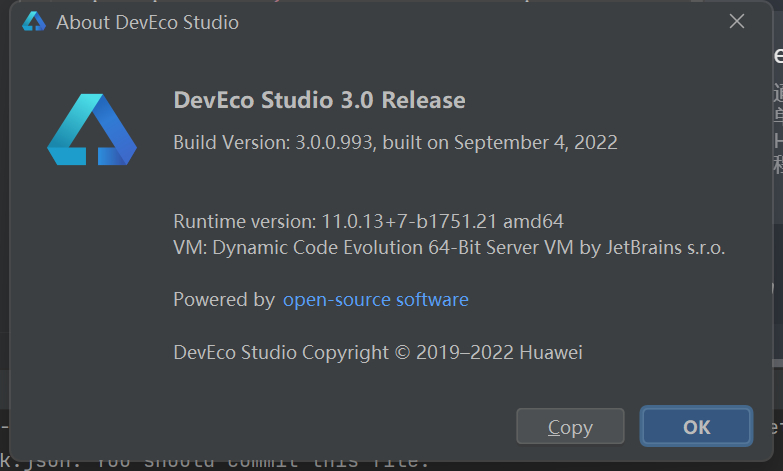Click the small DevEco icon in title bar

pos(34,22)
